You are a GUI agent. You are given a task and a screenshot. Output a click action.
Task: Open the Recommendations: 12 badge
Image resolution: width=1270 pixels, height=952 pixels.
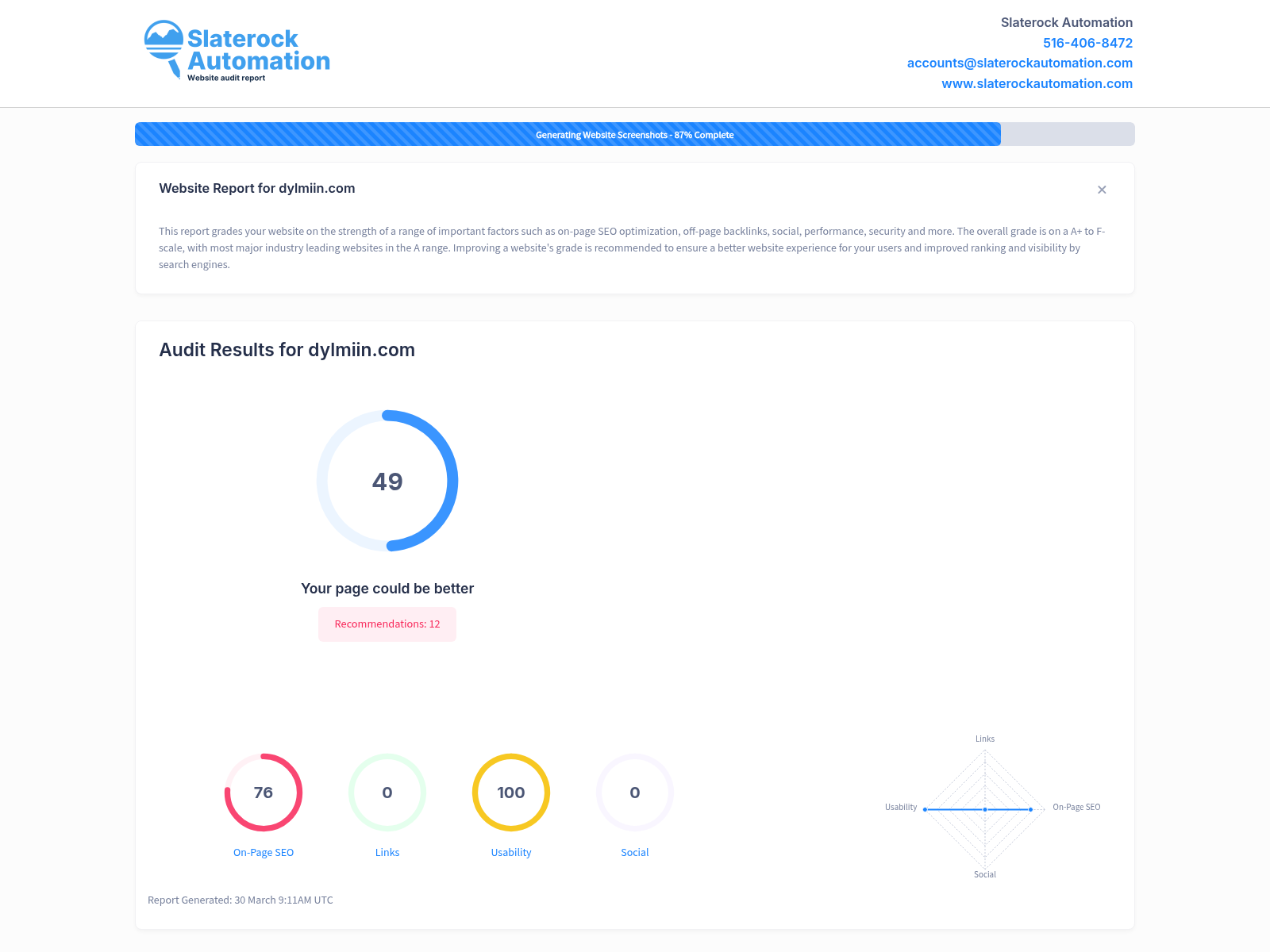[x=387, y=624]
